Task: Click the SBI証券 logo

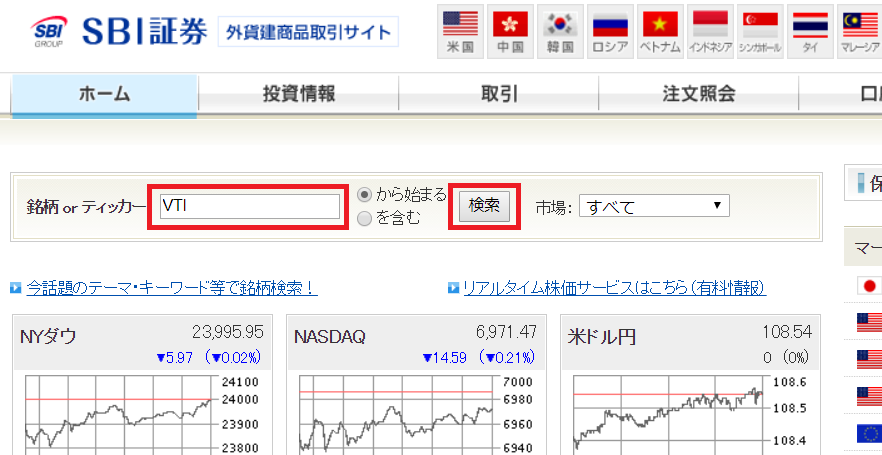Action: pyautogui.click(x=119, y=31)
